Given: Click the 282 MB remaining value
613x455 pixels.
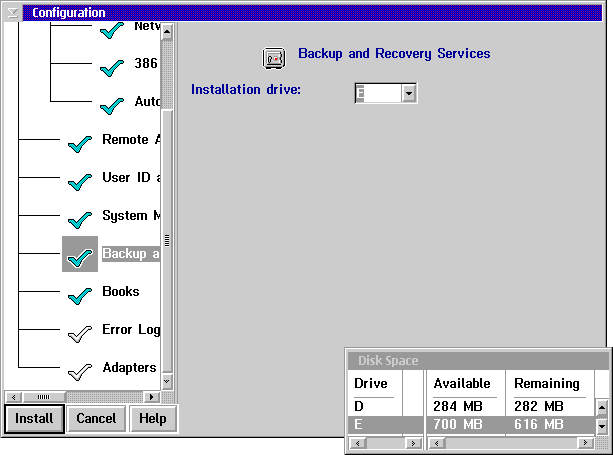Looking at the screenshot, I should click(x=539, y=407).
